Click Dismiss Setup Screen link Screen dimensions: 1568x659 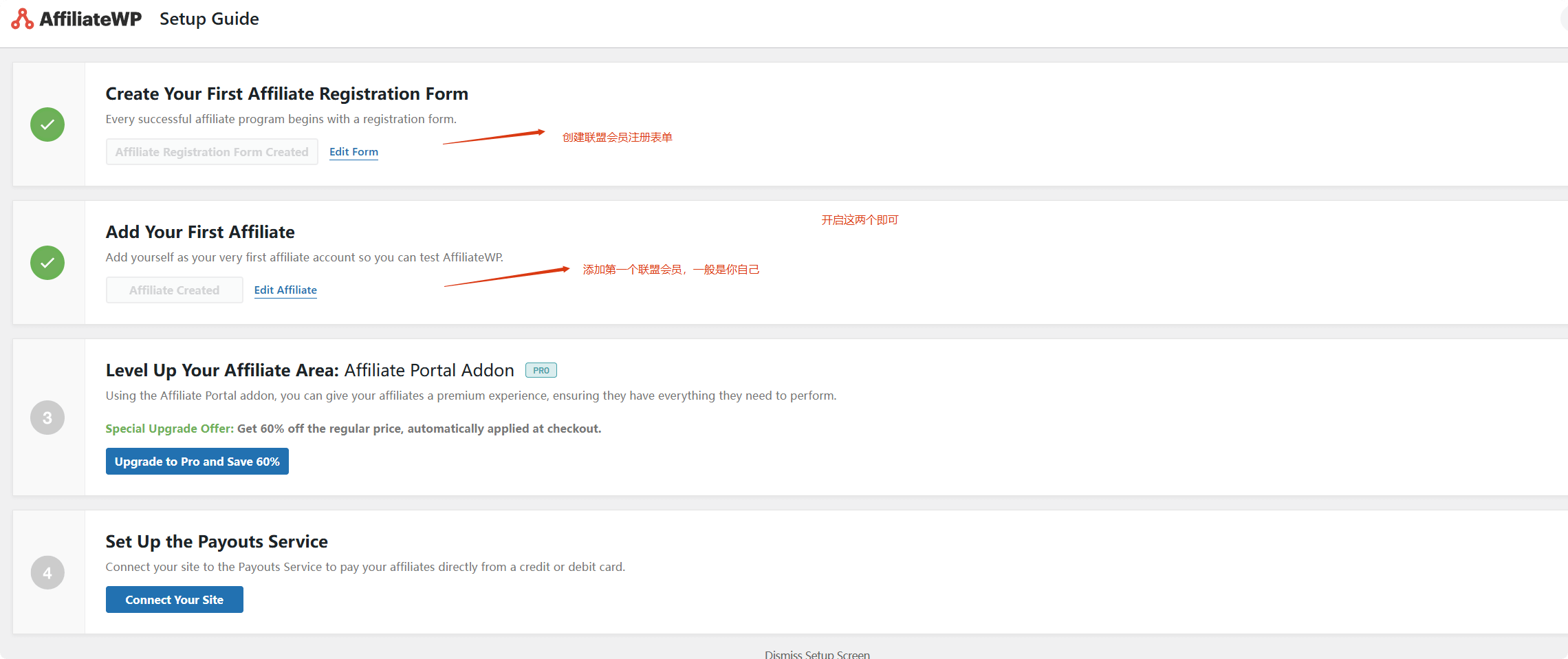817,654
